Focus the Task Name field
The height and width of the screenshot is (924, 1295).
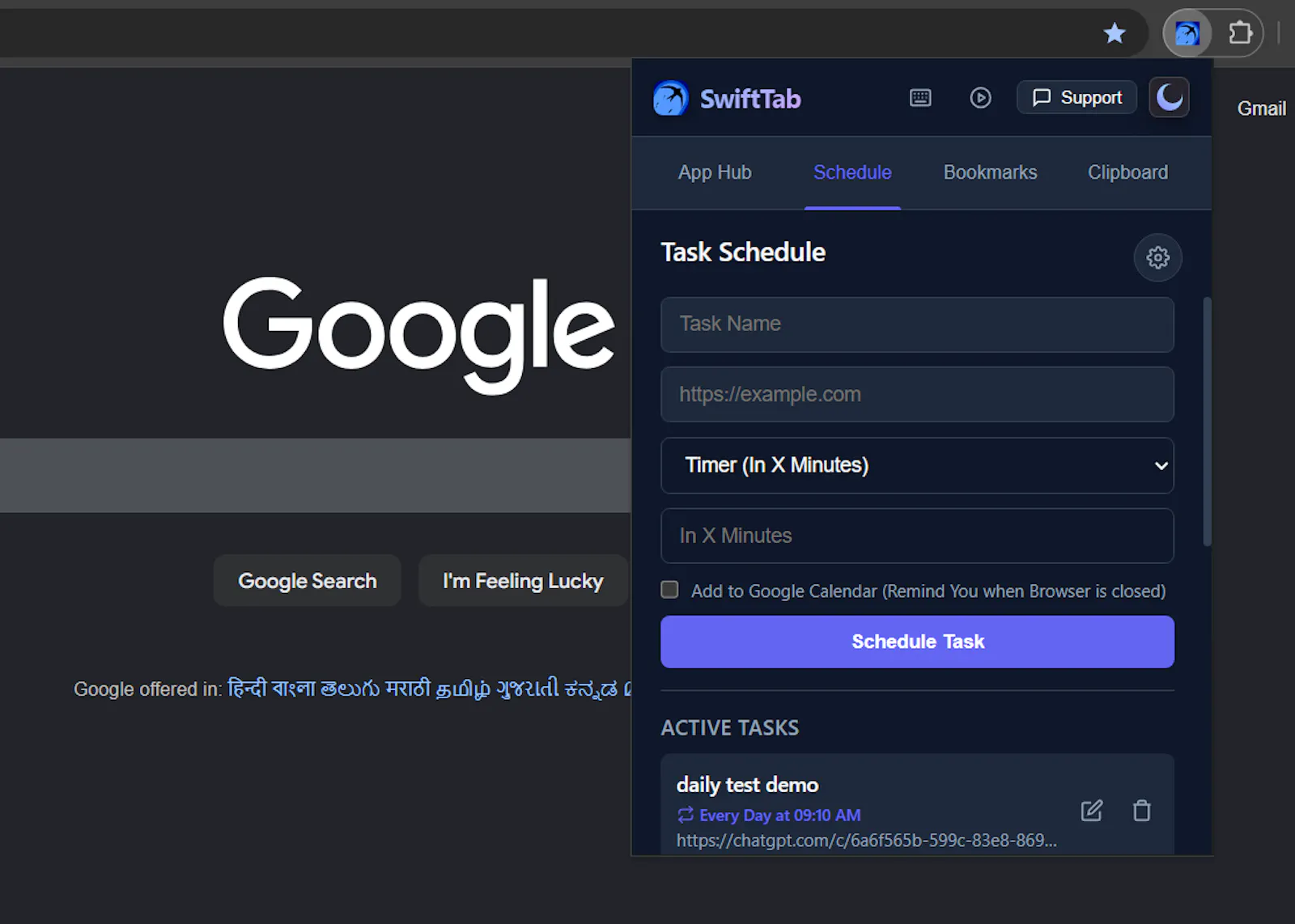(917, 324)
